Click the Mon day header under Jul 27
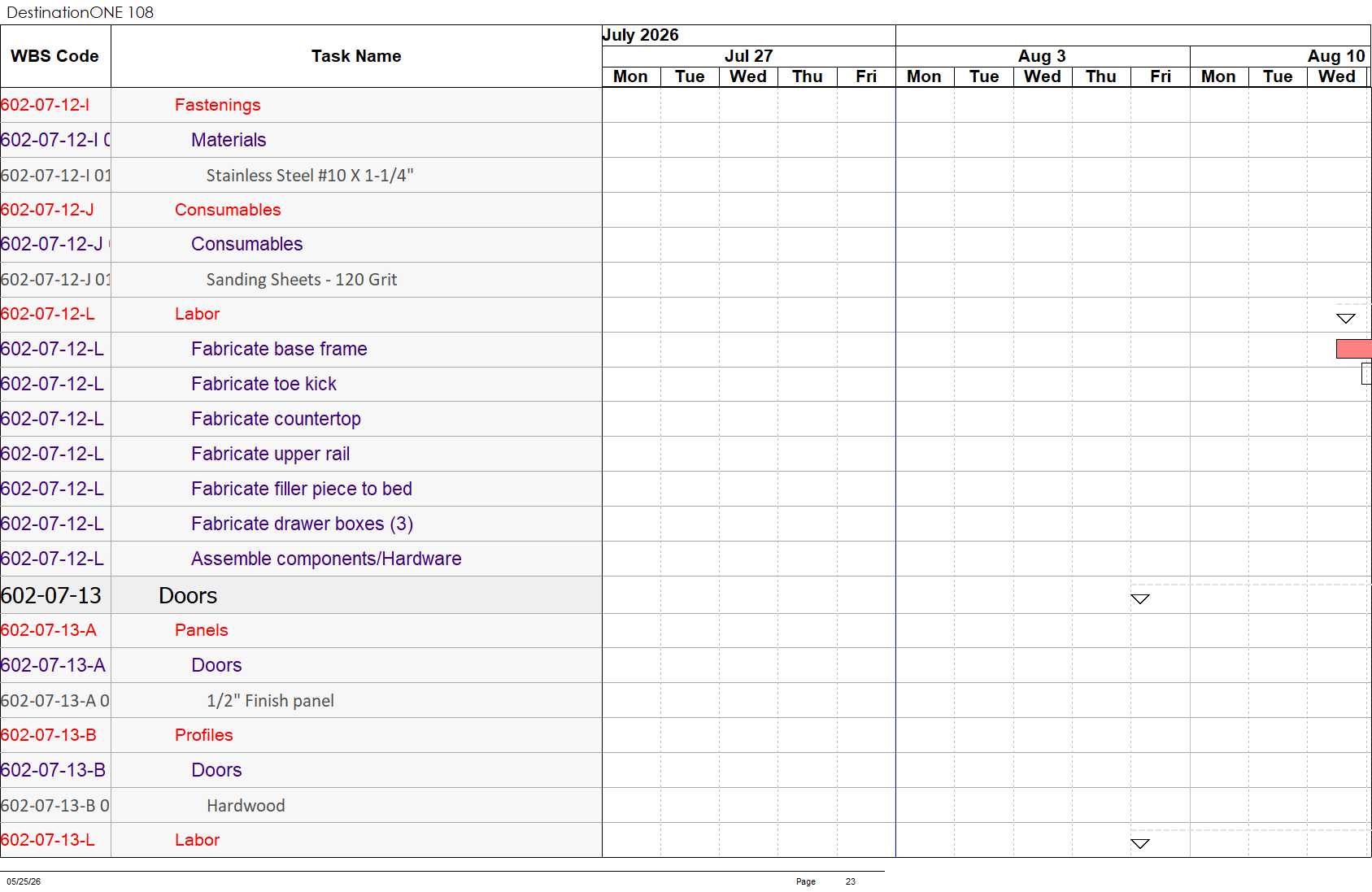The image size is (1372, 892). pos(631,76)
